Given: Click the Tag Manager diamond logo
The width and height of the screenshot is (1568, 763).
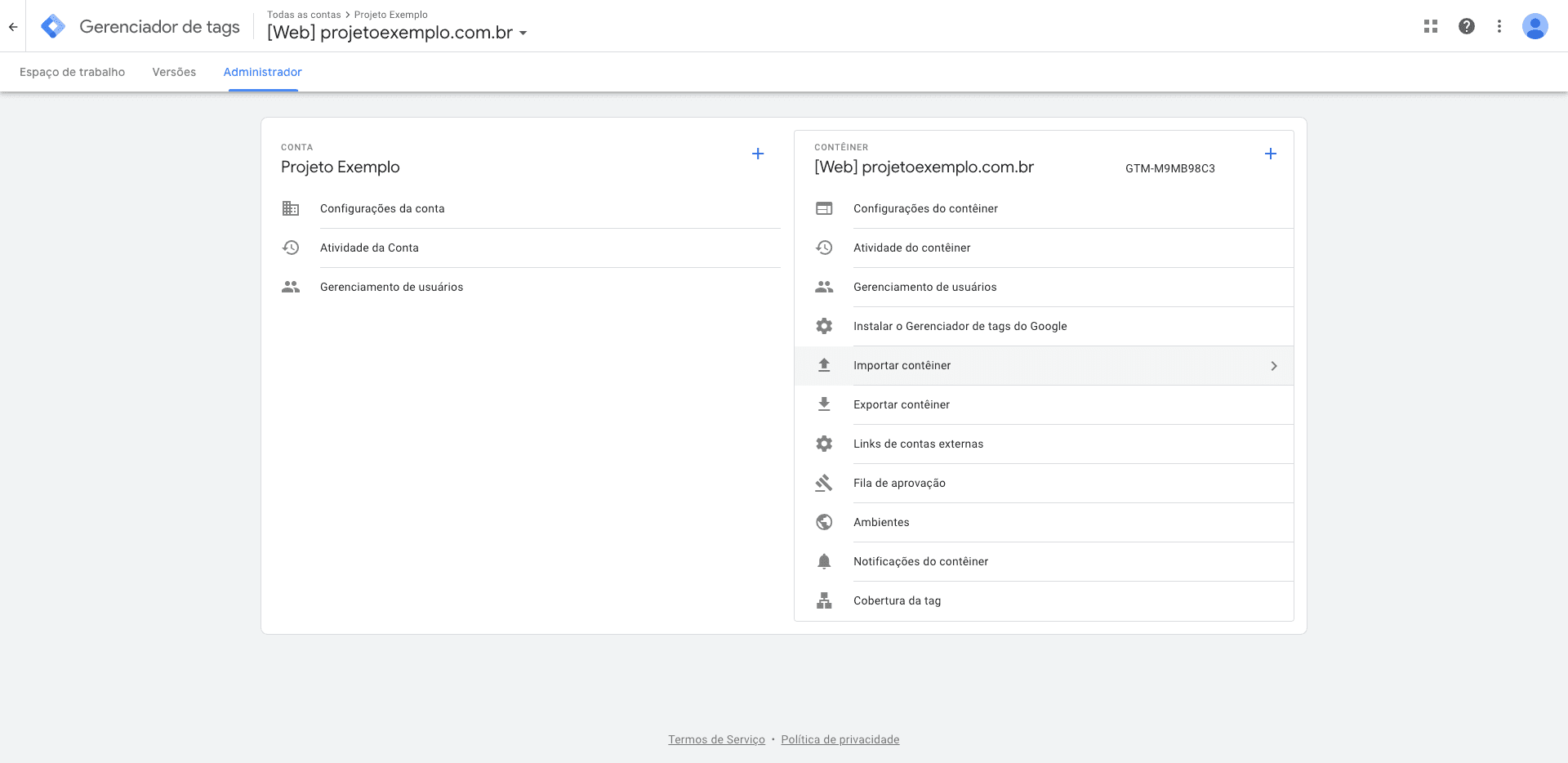Looking at the screenshot, I should click(53, 27).
